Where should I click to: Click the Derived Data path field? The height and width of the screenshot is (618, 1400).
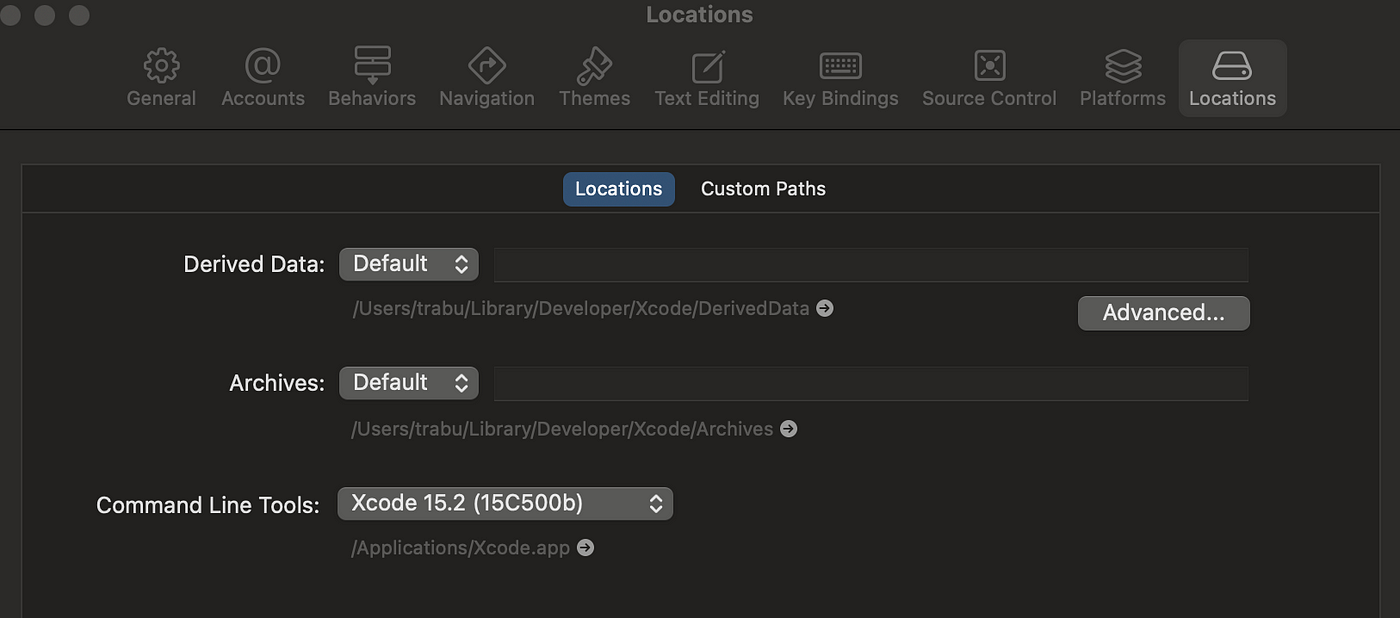click(871, 265)
